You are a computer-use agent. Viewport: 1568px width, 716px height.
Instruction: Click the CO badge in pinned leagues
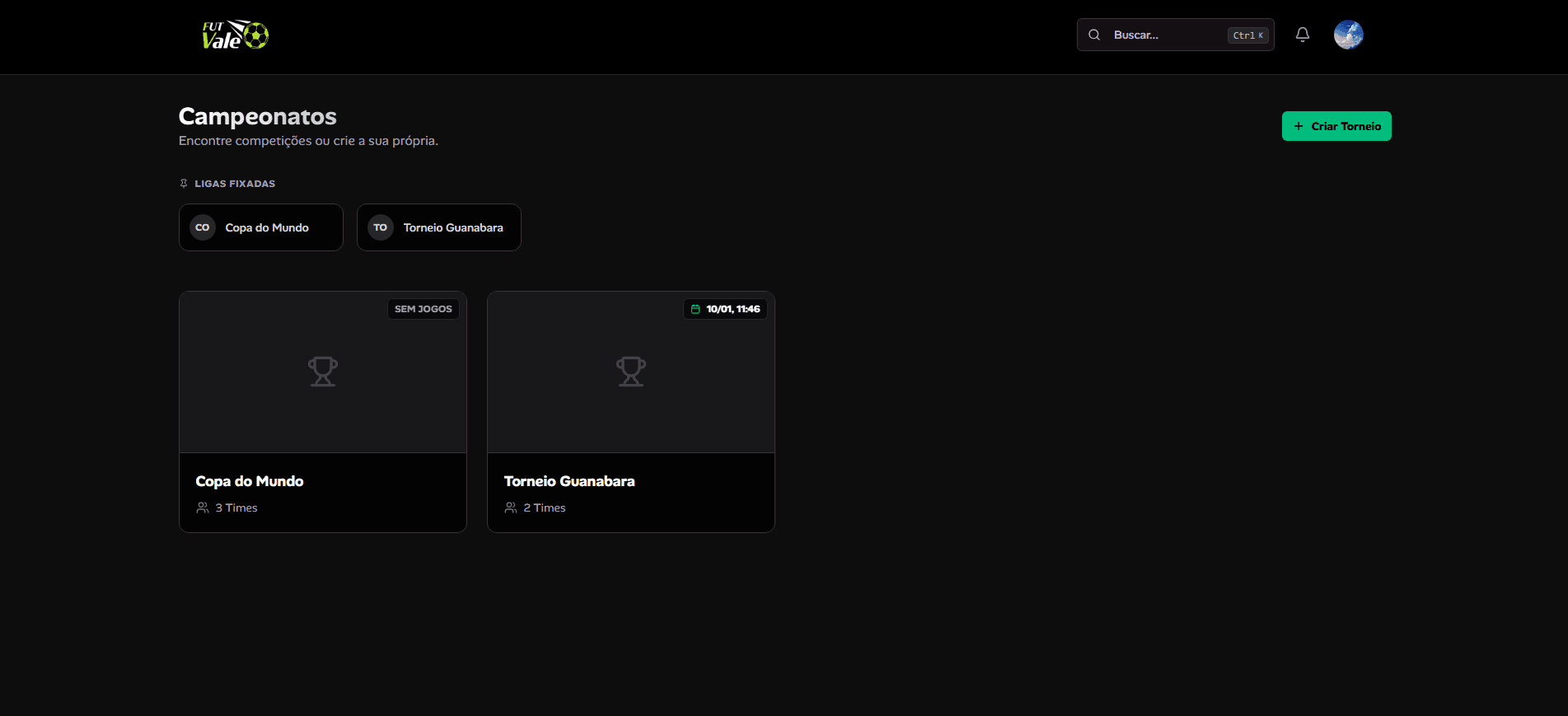click(203, 227)
